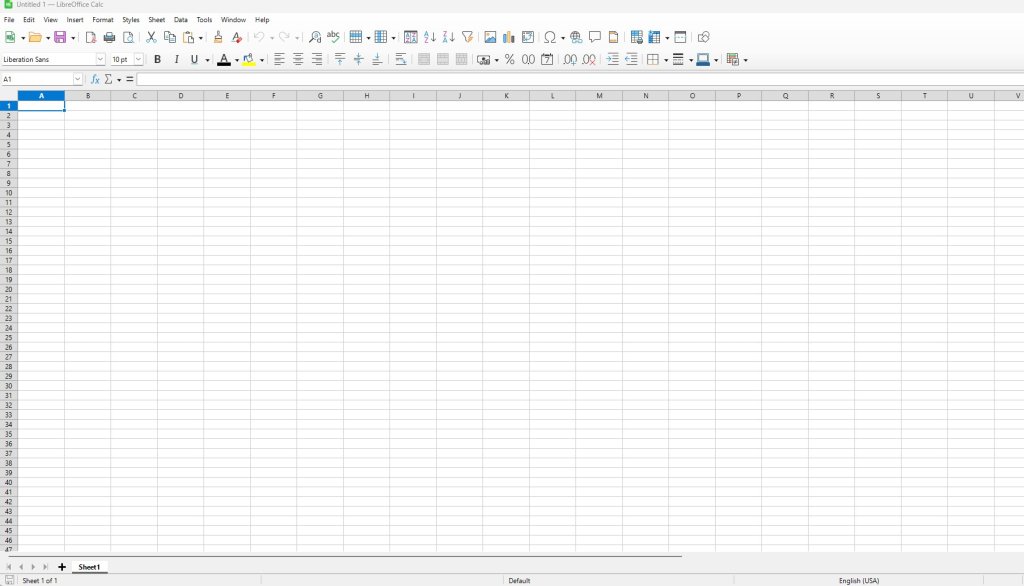
Task: Expand the Paste options arrow
Action: [200, 38]
